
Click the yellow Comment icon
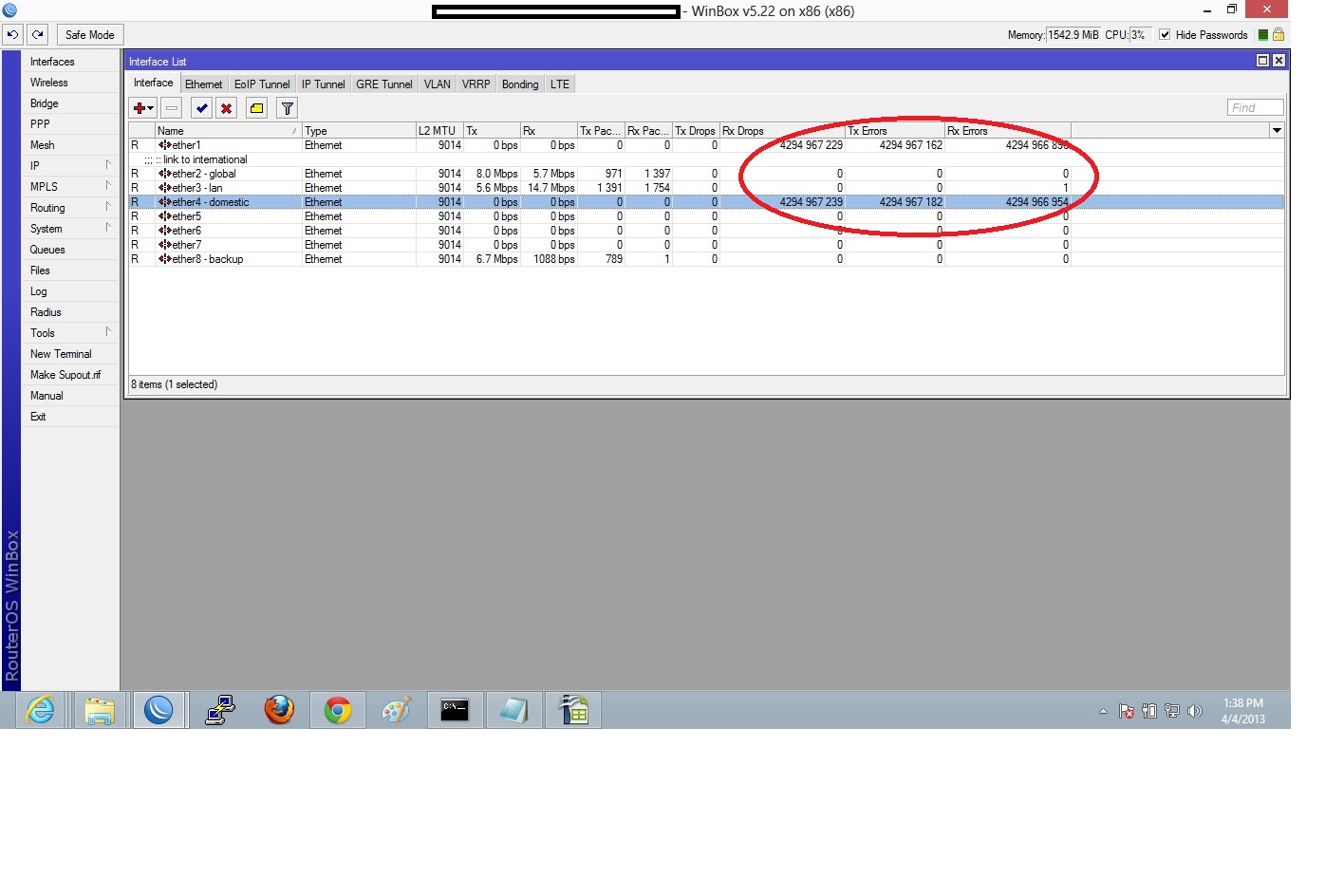[x=256, y=108]
